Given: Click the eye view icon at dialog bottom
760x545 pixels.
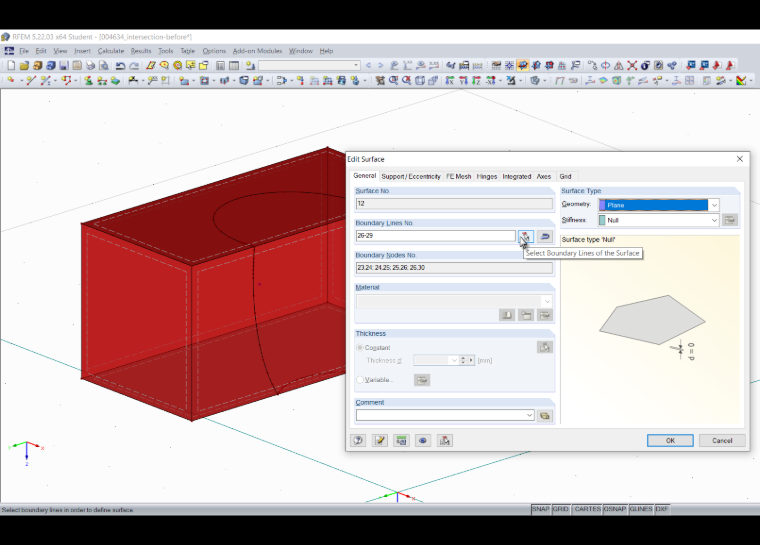Looking at the screenshot, I should 423,440.
